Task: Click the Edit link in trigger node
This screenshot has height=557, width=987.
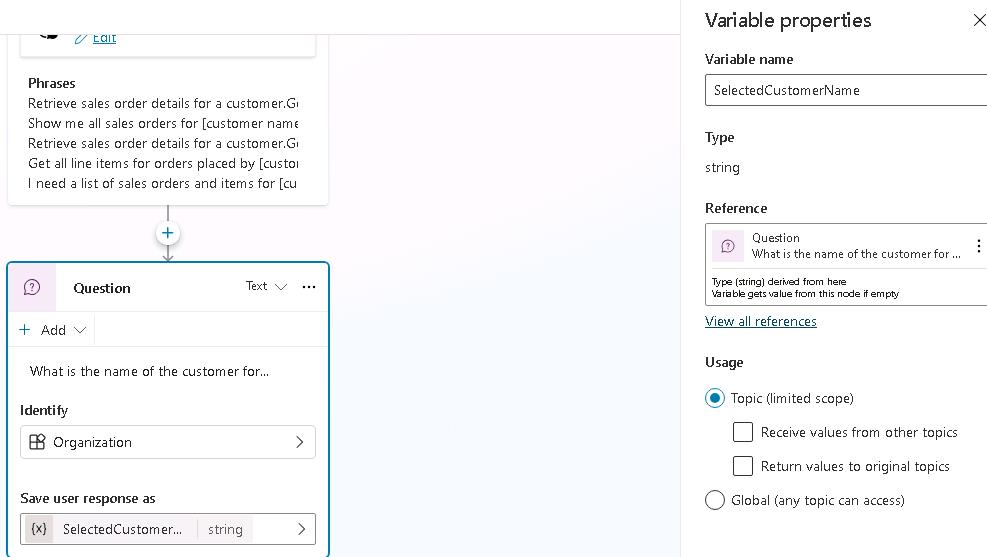Action: (104, 38)
